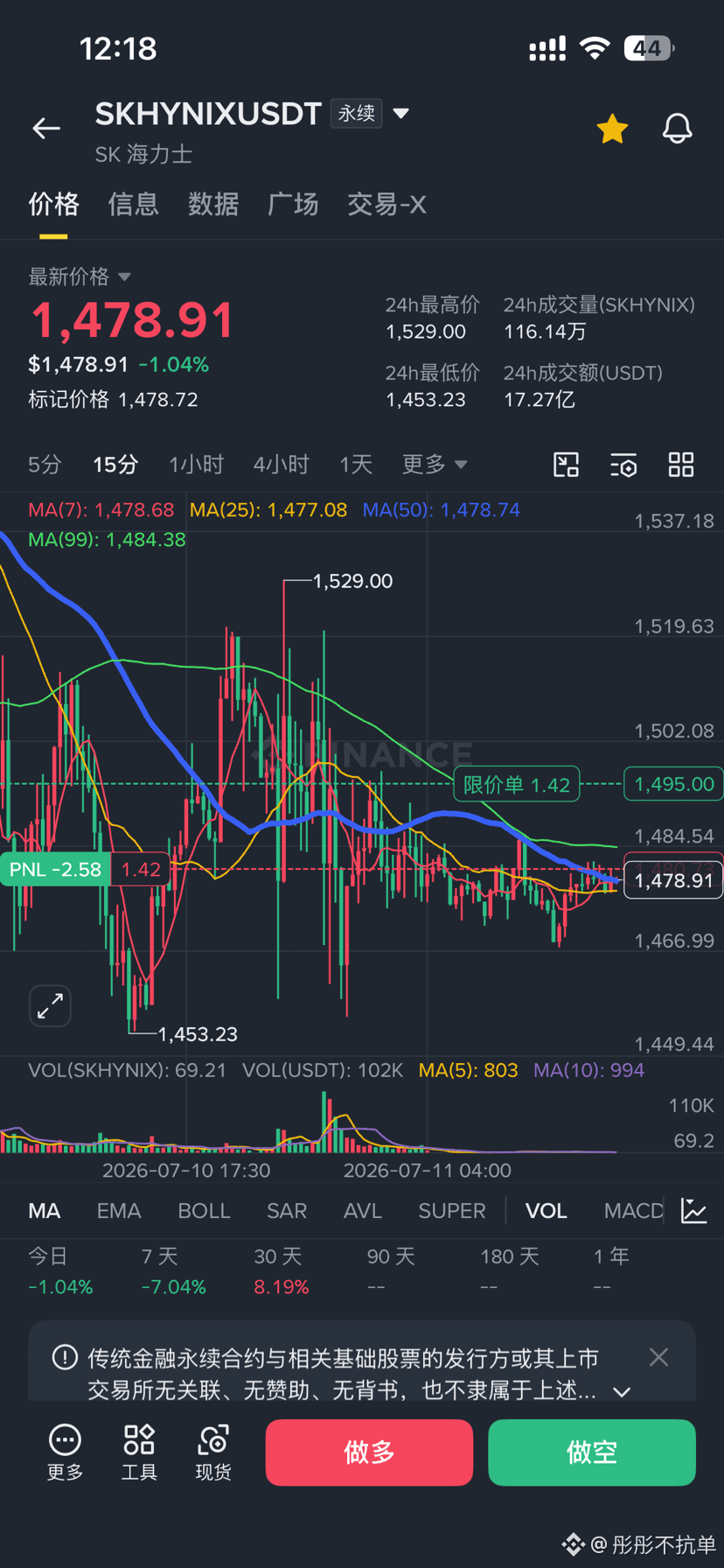
Task: Tap the disclaimer info icon
Action: pos(66,1358)
